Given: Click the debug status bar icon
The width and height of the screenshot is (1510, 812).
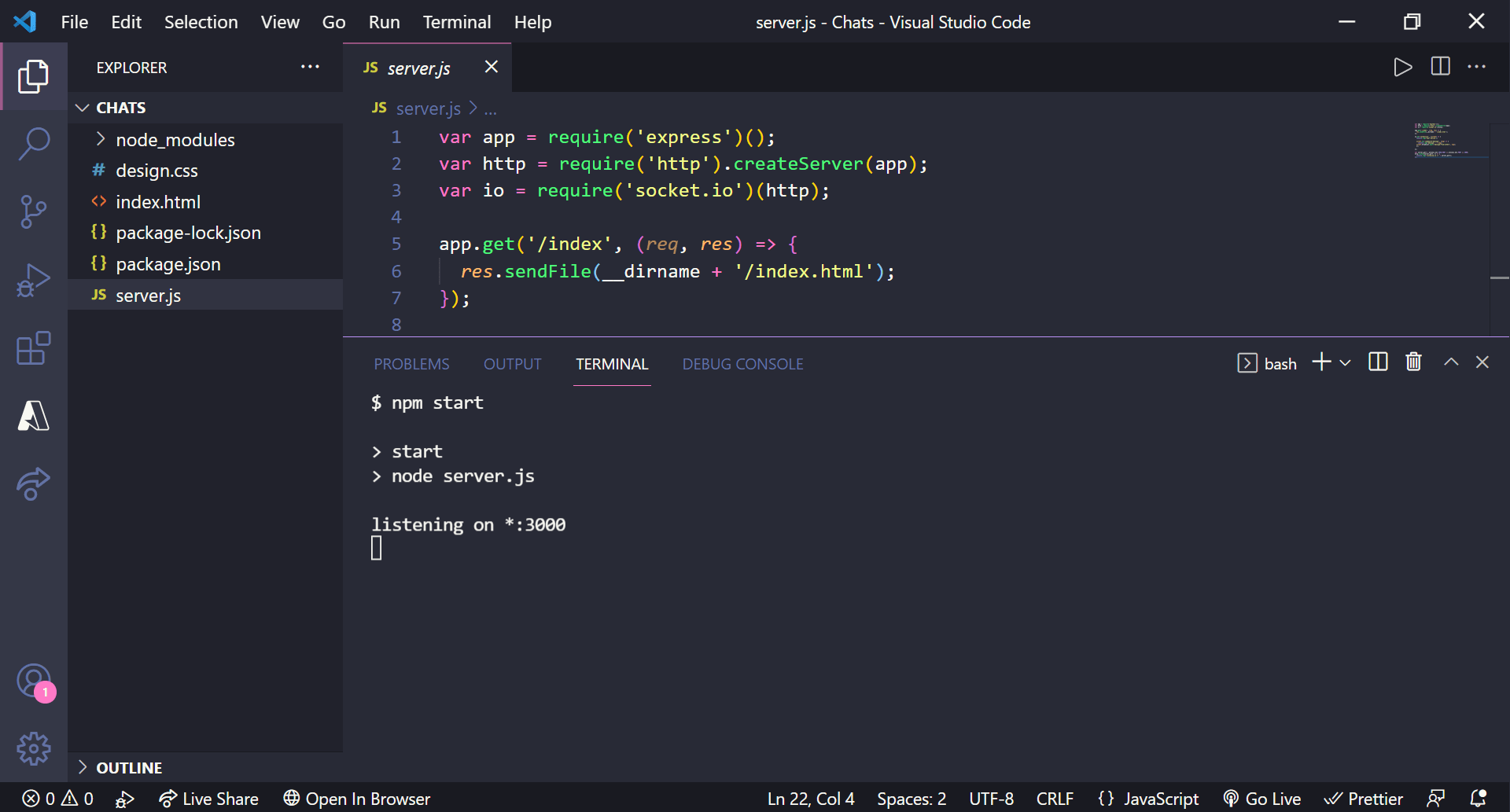Looking at the screenshot, I should 124,799.
